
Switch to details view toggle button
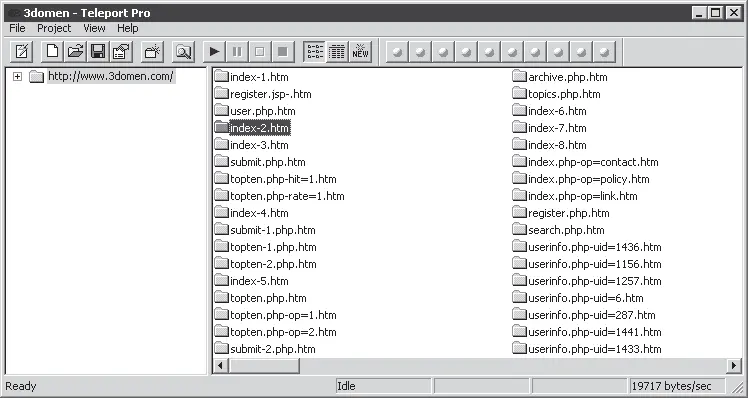[x=337, y=52]
